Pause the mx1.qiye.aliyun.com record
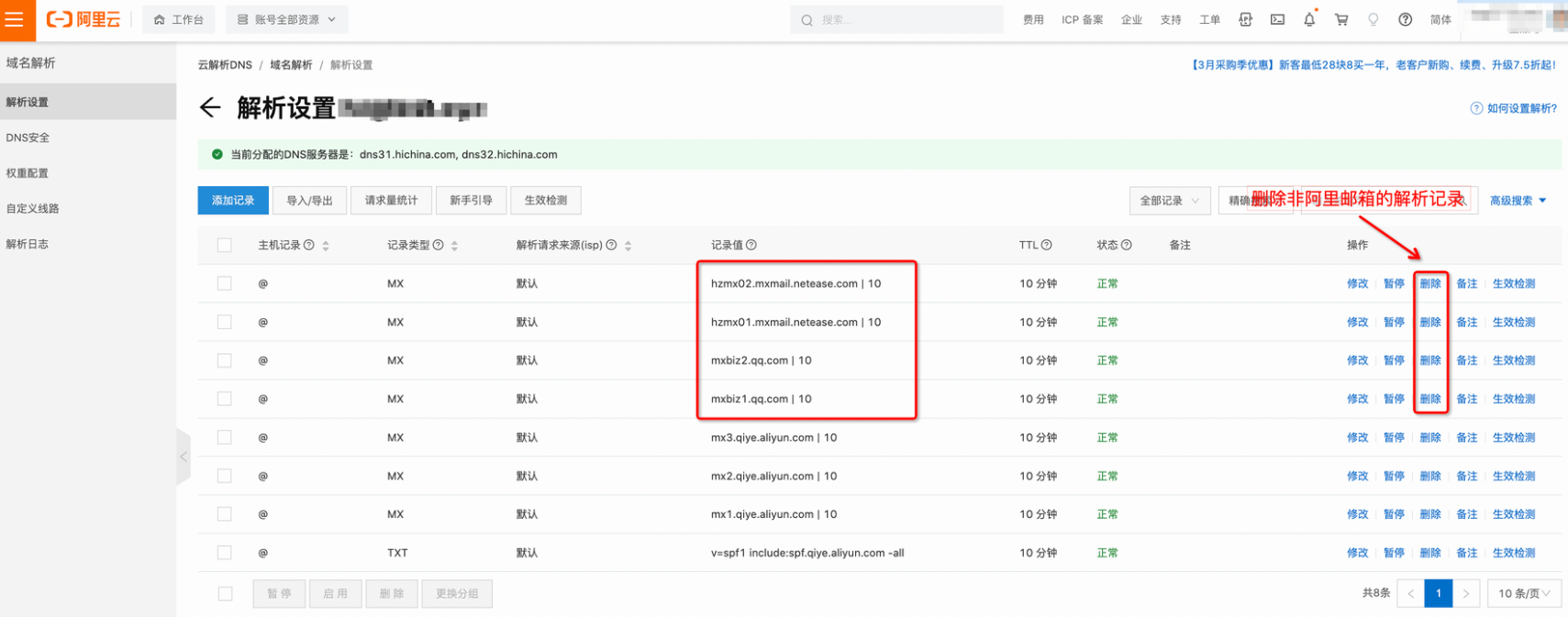The height and width of the screenshot is (617, 1568). coord(1394,514)
